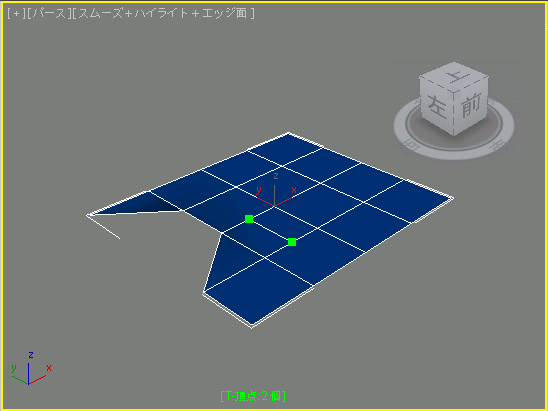This screenshot has width=548, height=411.
Task: Click the world axis tripod in the viewport corner
Action: [31, 369]
